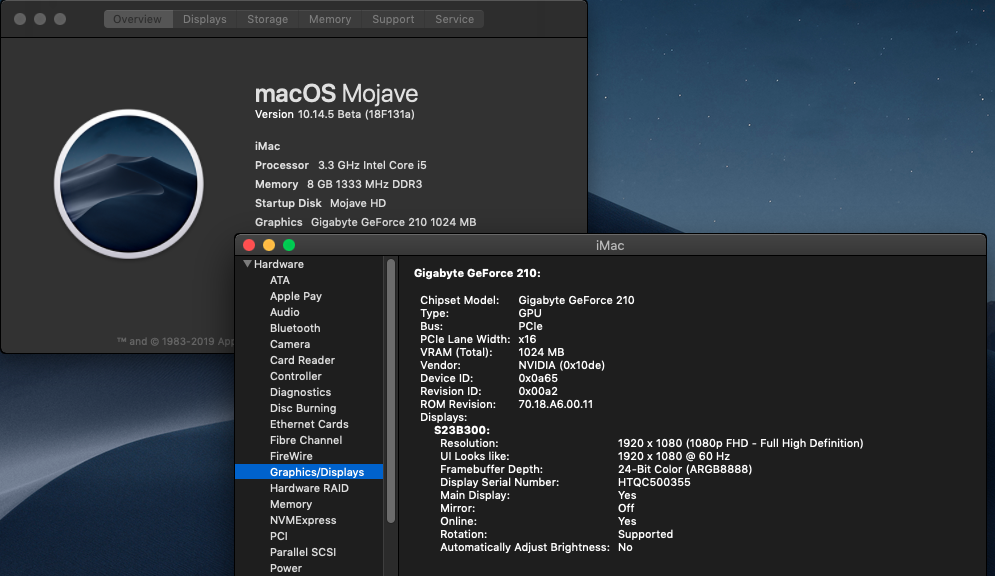Close the iMac System Information window
The width and height of the screenshot is (995, 576).
click(x=249, y=245)
